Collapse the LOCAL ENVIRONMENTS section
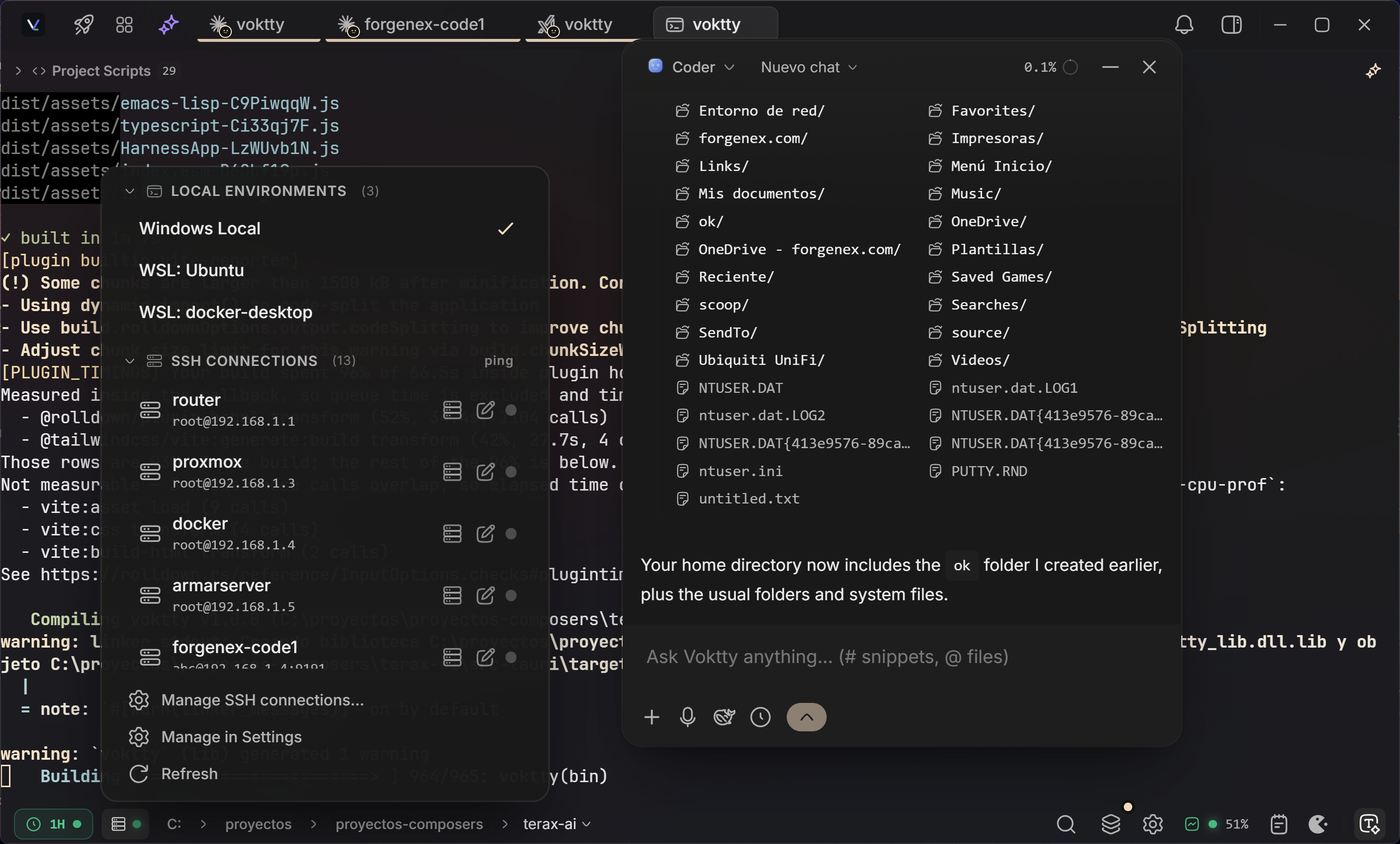Viewport: 1400px width, 844px height. pyautogui.click(x=130, y=191)
